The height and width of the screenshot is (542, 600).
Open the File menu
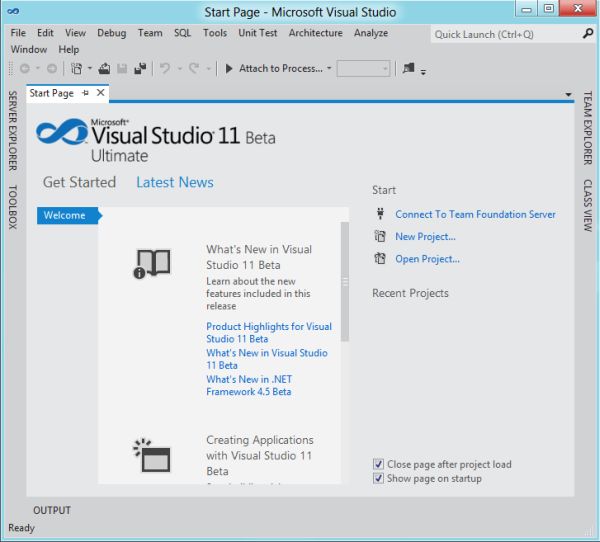click(18, 33)
